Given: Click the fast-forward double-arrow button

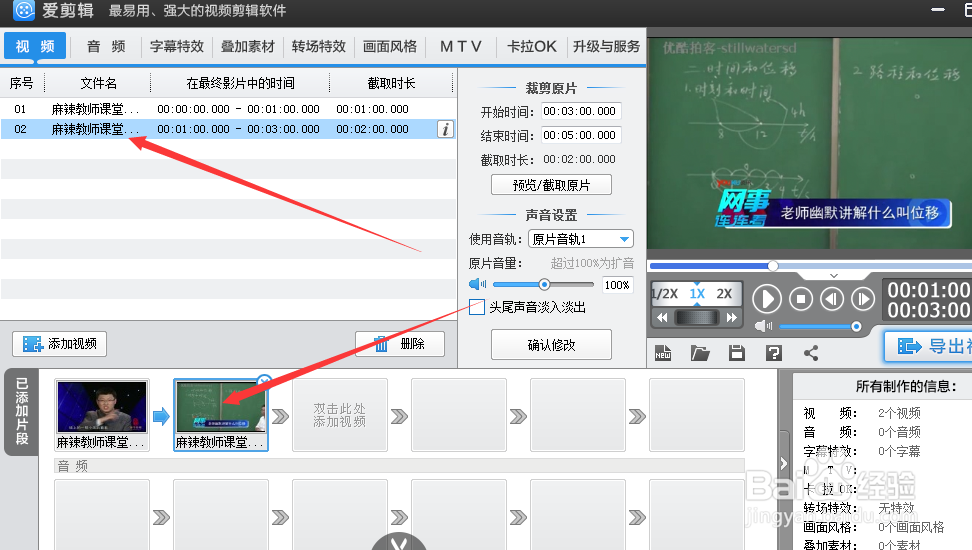Looking at the screenshot, I should pyautogui.click(x=731, y=317).
